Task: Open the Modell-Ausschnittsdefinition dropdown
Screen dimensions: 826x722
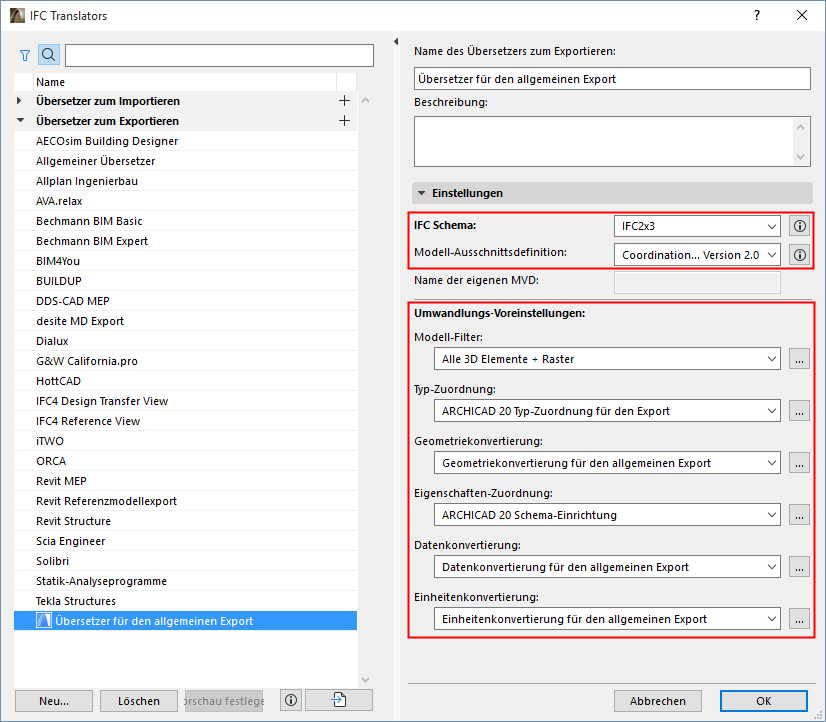Action: pyautogui.click(x=696, y=255)
